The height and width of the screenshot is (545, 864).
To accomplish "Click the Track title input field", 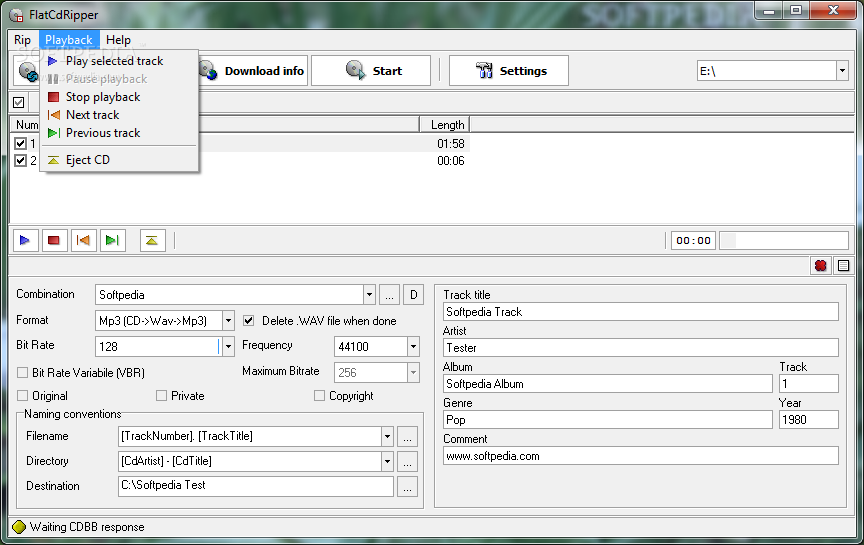I will coord(641,312).
